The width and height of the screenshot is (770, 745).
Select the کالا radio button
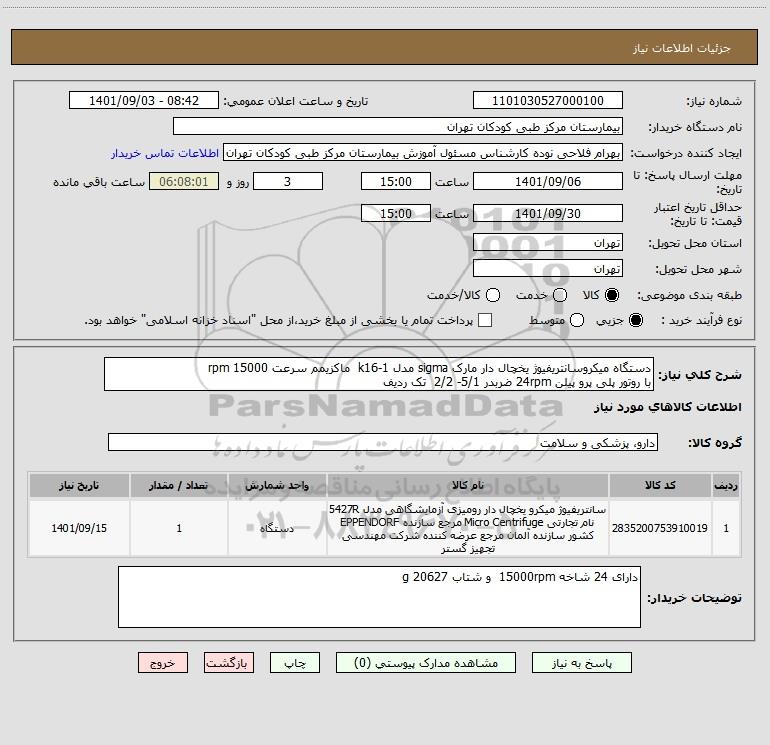(x=612, y=295)
